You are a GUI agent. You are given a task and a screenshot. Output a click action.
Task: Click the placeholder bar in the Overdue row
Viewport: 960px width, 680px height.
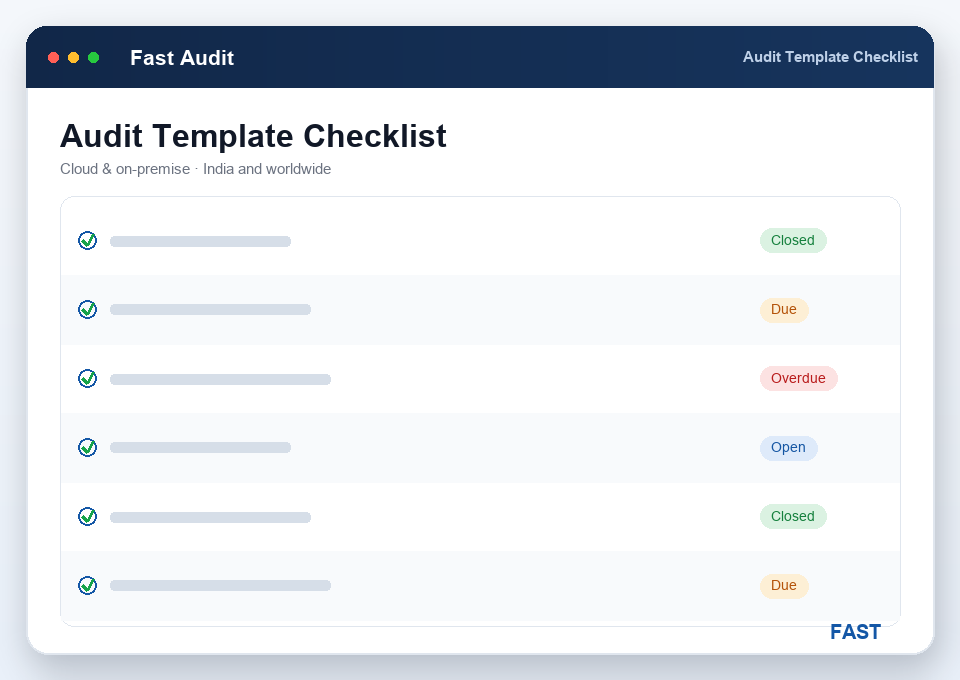pyautogui.click(x=220, y=379)
